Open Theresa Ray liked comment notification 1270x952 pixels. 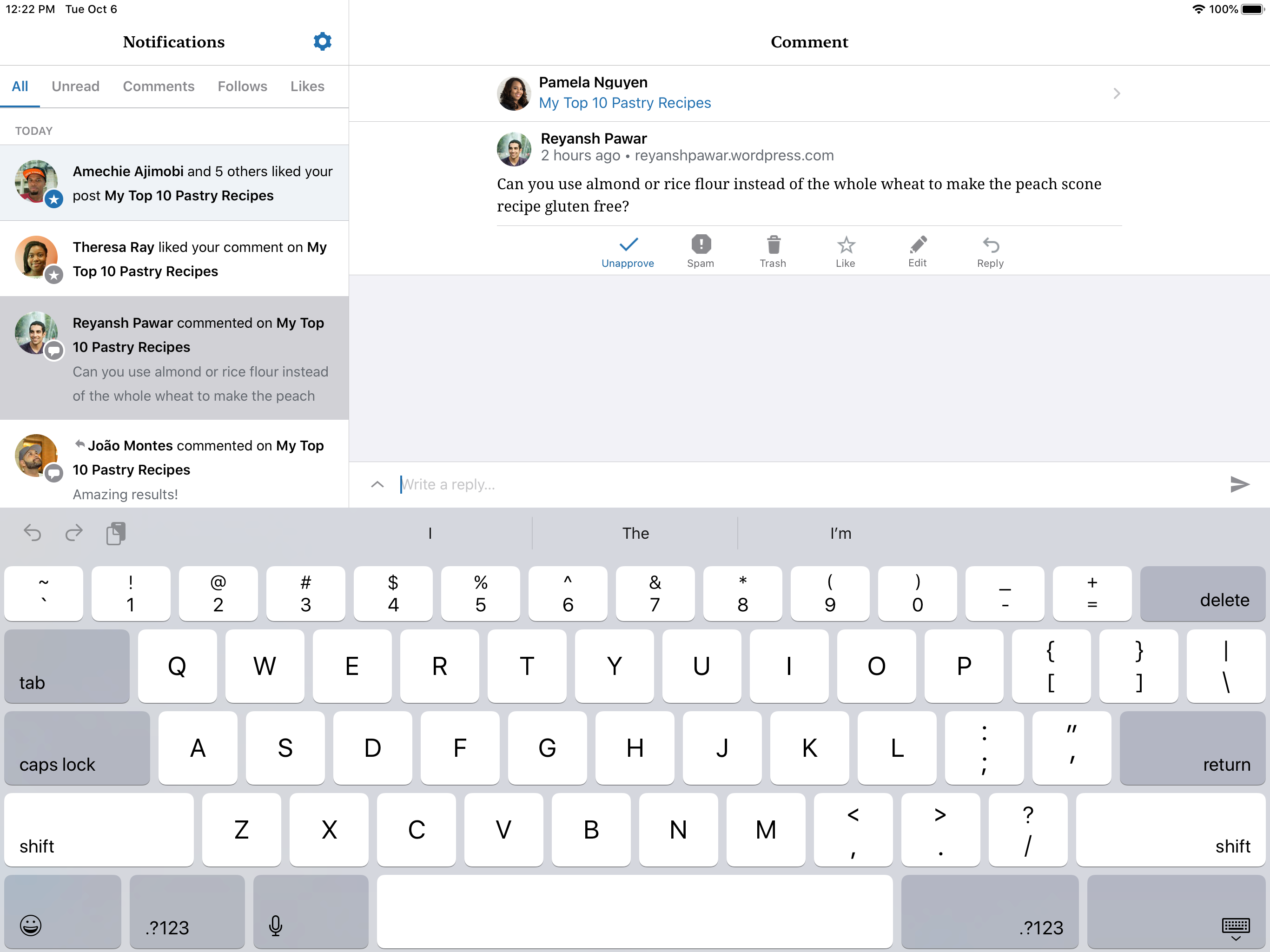tap(174, 258)
